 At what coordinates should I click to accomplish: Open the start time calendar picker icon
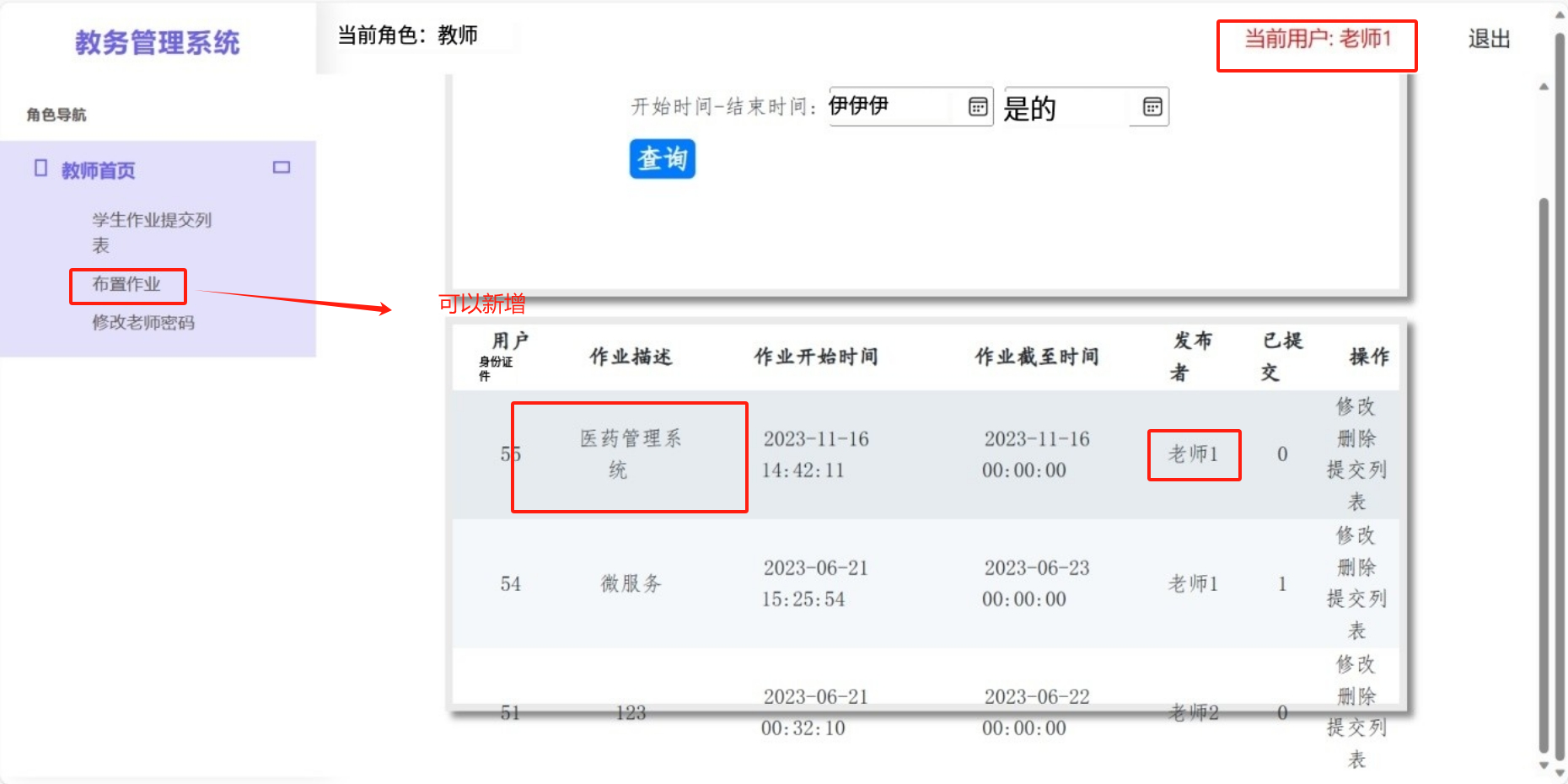[978, 107]
